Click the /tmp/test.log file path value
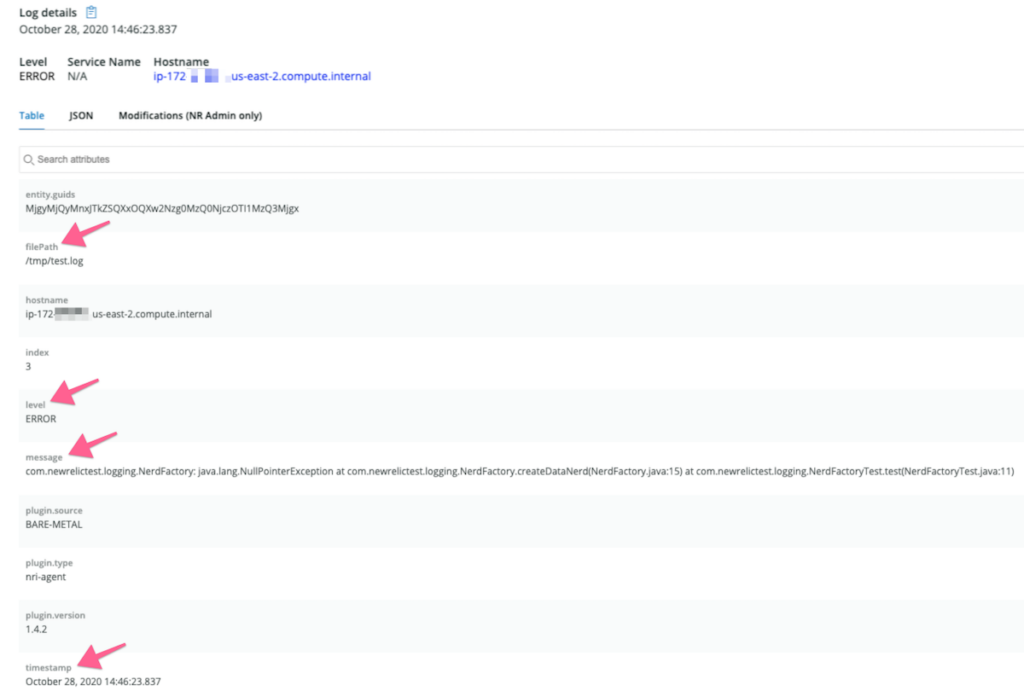The height and width of the screenshot is (697, 1024). [55, 261]
